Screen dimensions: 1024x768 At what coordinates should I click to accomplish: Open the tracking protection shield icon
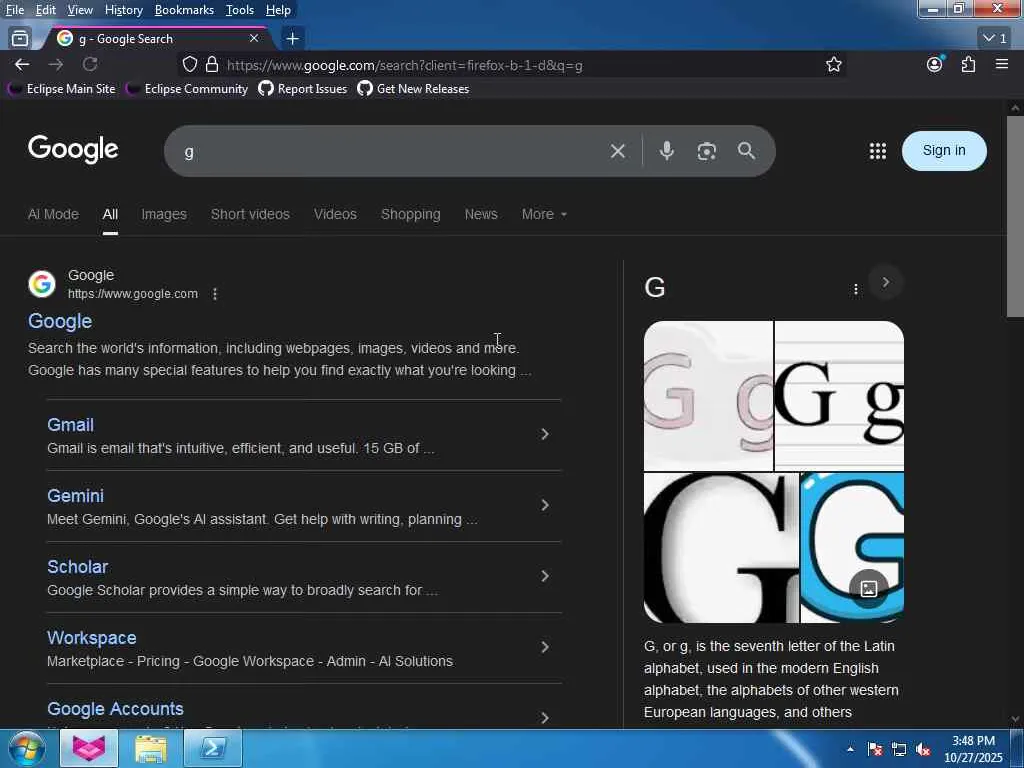189,64
